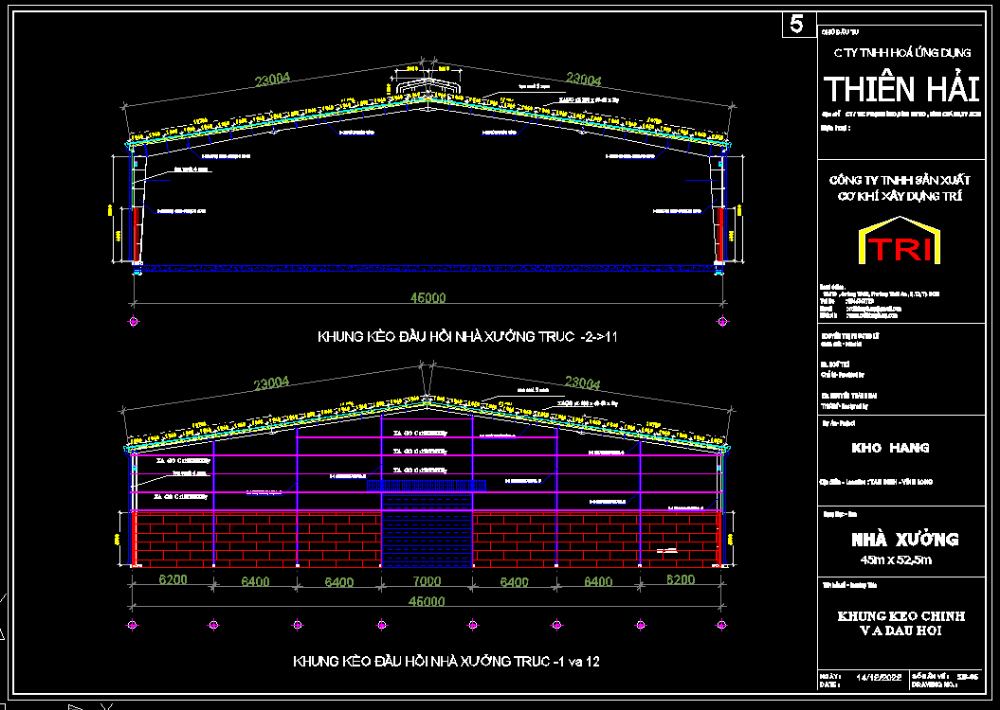Select the caption ending TRUC -1 va 12

pos(446,662)
